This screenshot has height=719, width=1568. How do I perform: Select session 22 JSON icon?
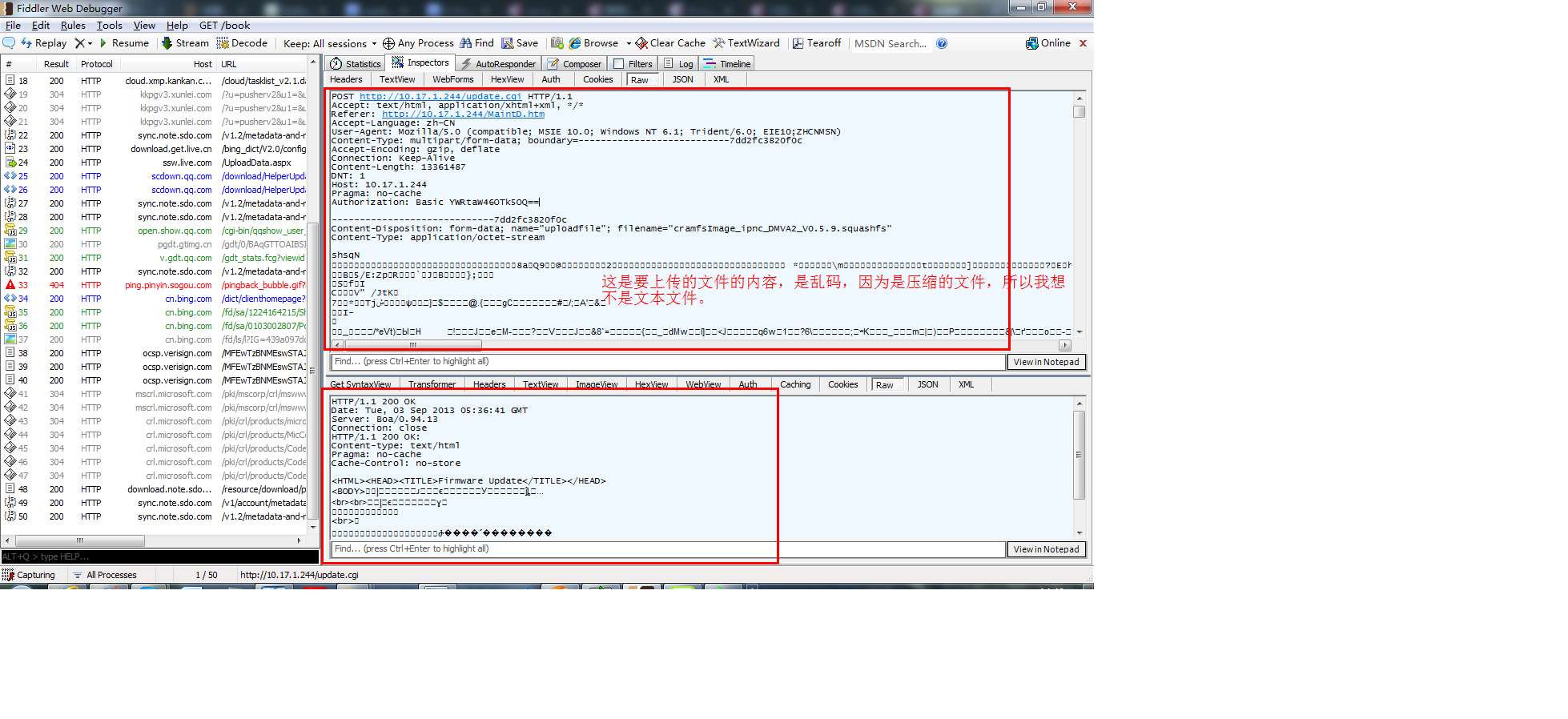[10, 135]
